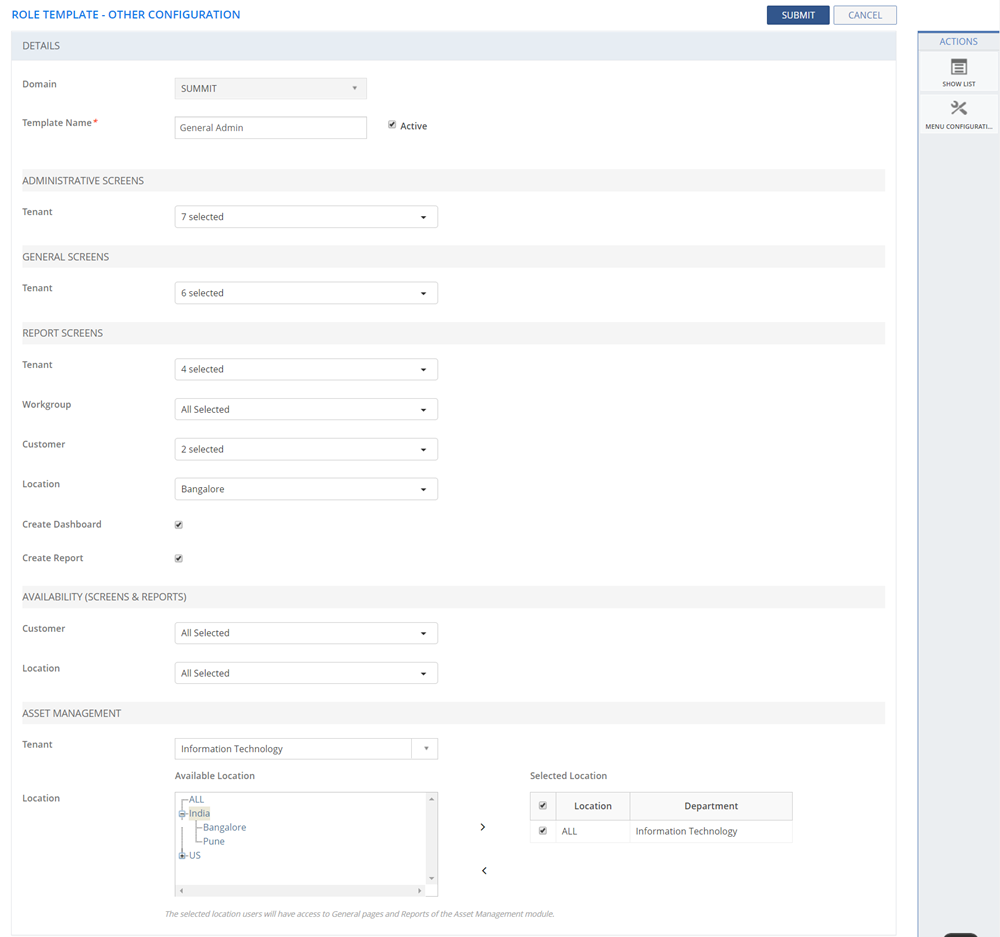Viewport: 1000px width, 937px height.
Task: Open Report Screens Location dropdown showing Bangalore
Action: tap(305, 489)
